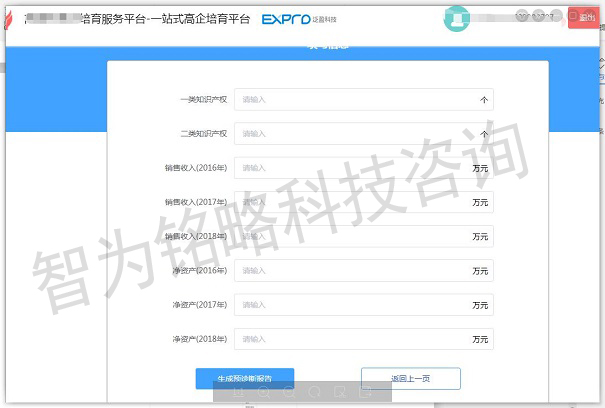Screen dimensions: 605x408
Task: Click the red flame platform logo
Action: coord(13,20)
